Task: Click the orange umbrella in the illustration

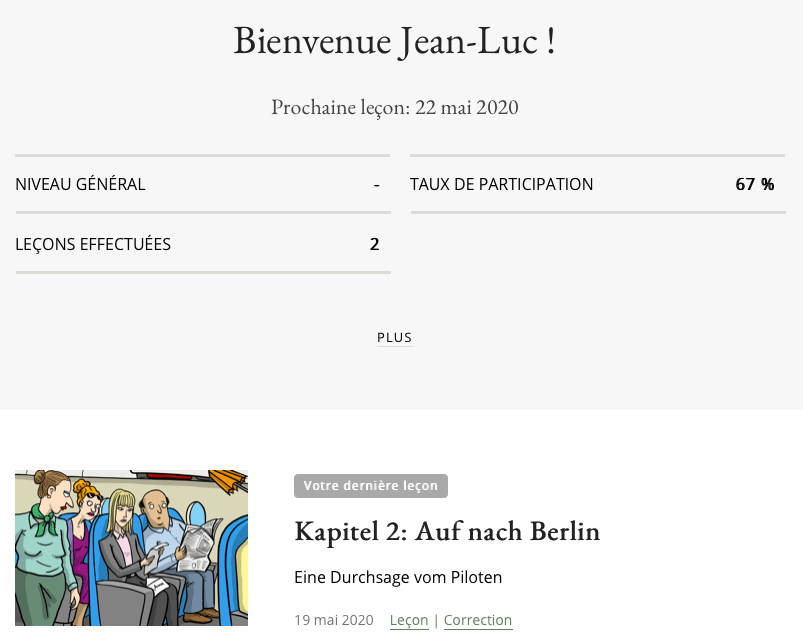Action: coord(229,481)
